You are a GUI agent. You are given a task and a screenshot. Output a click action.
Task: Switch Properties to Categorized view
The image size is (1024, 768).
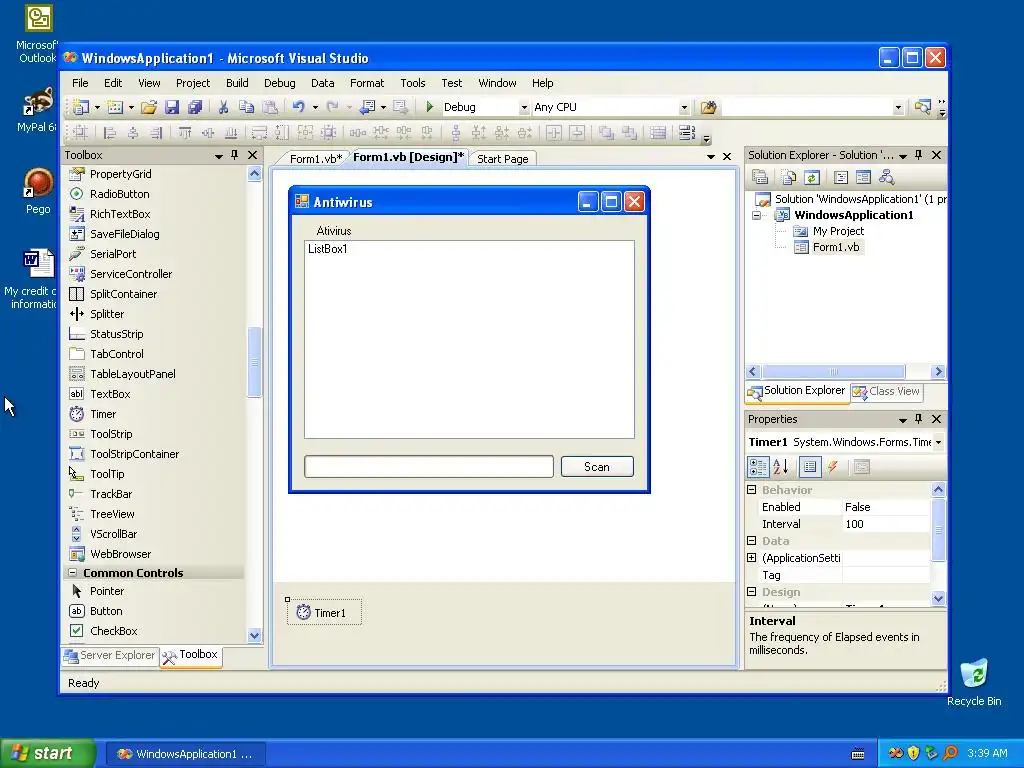pos(758,467)
